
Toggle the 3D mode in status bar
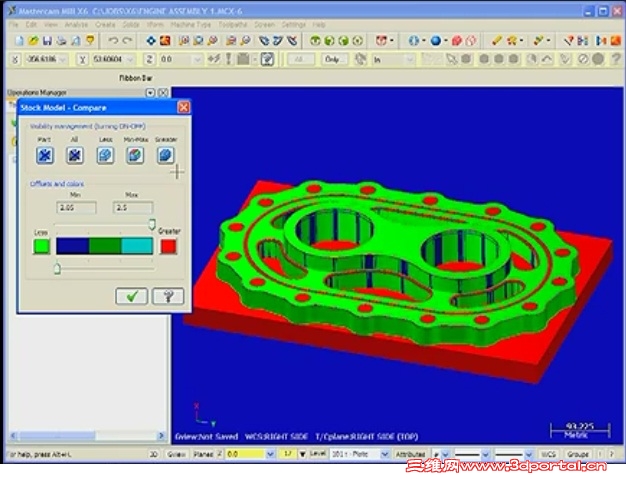pyautogui.click(x=154, y=454)
